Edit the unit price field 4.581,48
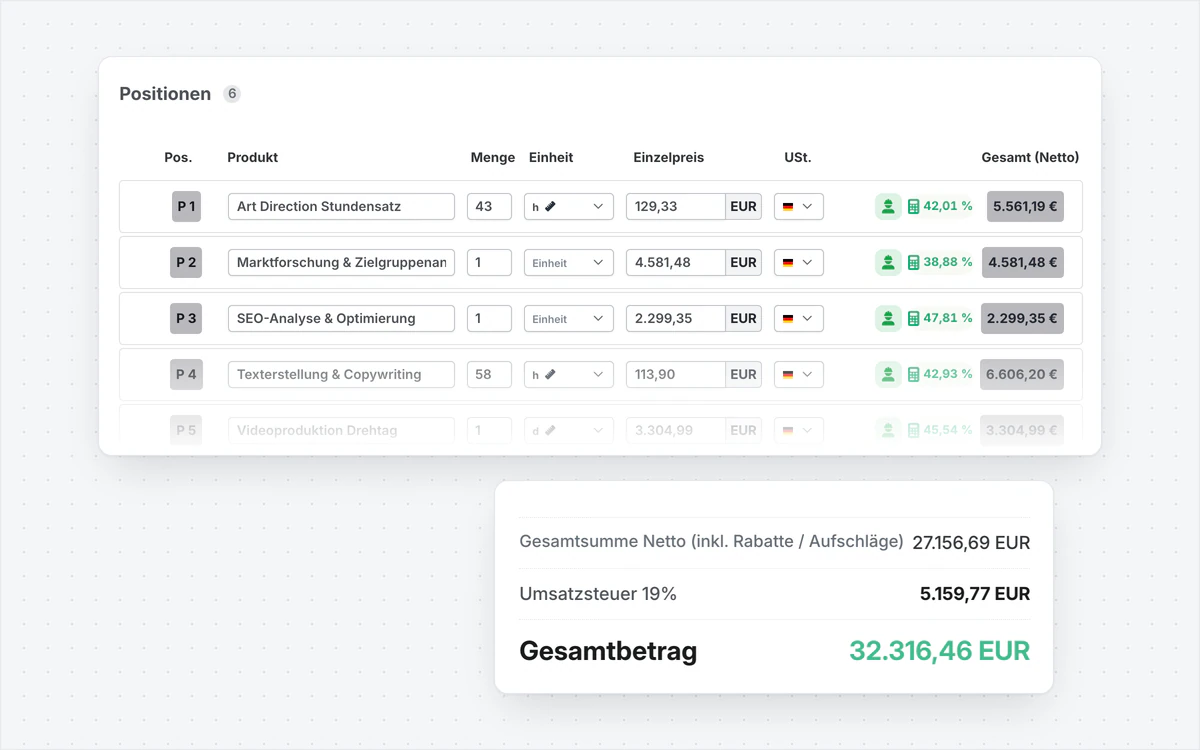This screenshot has height=750, width=1200. click(676, 262)
